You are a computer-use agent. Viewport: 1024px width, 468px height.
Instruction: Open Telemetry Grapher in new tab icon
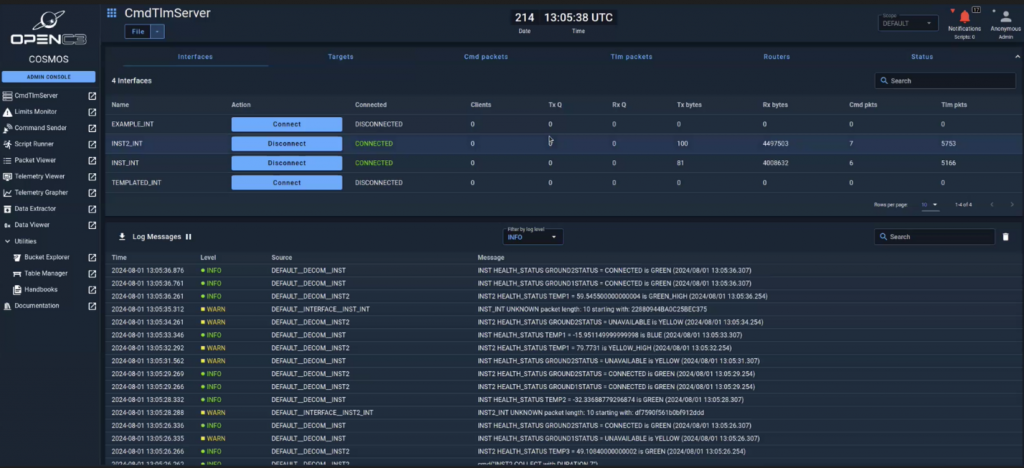click(92, 192)
